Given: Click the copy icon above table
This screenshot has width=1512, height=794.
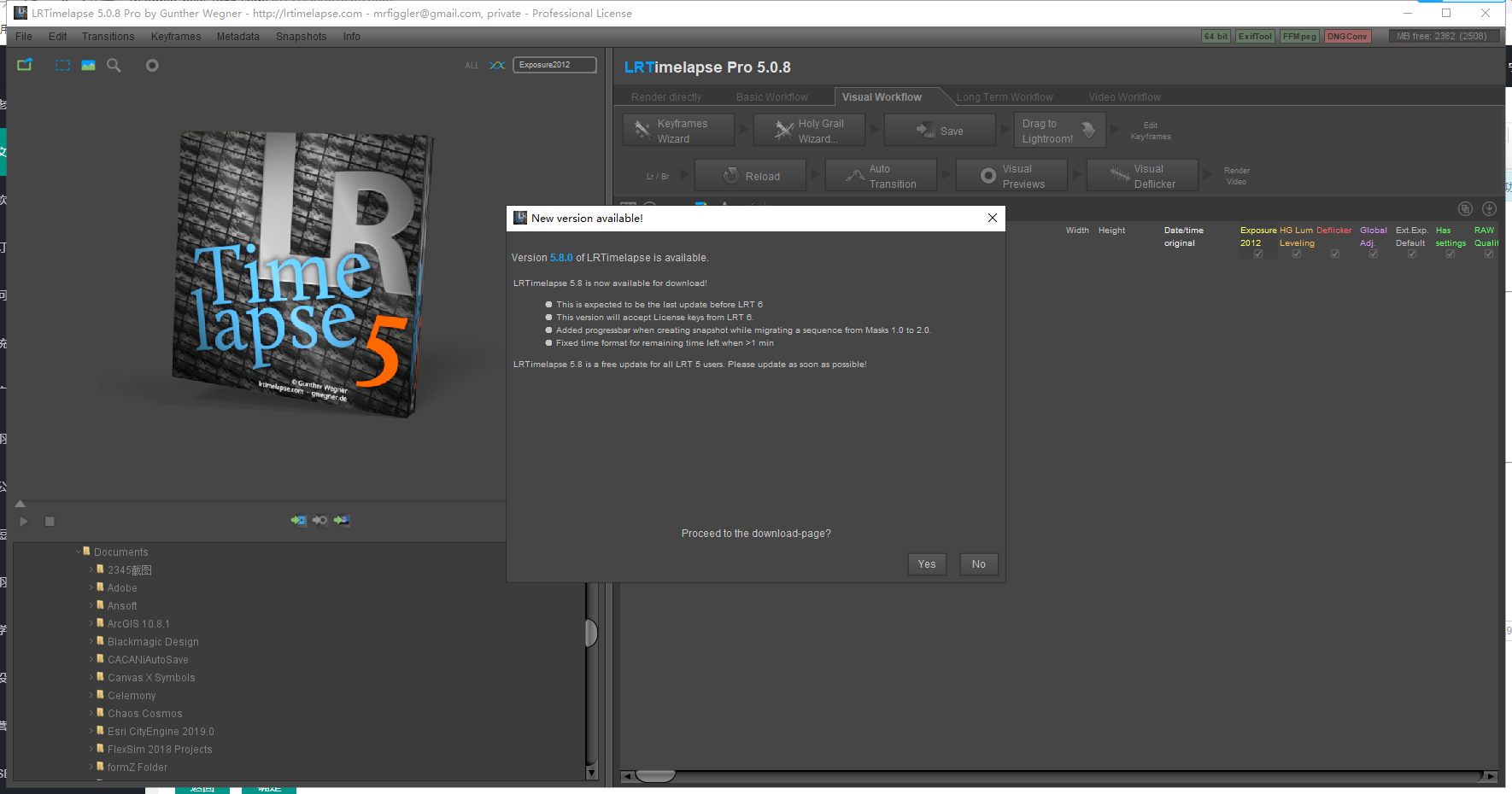Looking at the screenshot, I should [x=1465, y=209].
